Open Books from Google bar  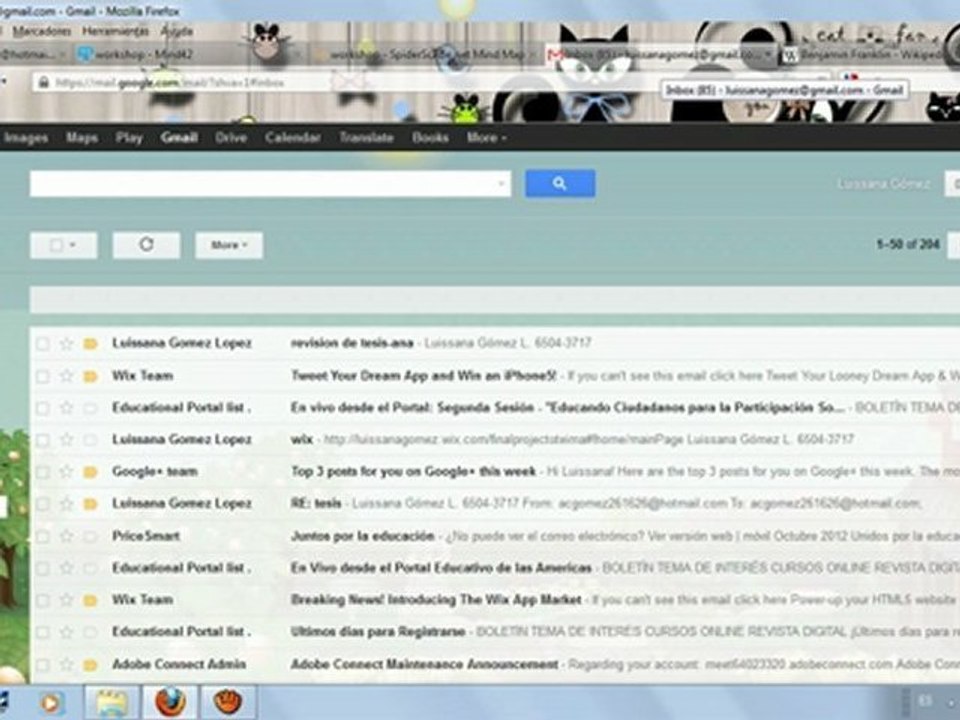tap(430, 138)
